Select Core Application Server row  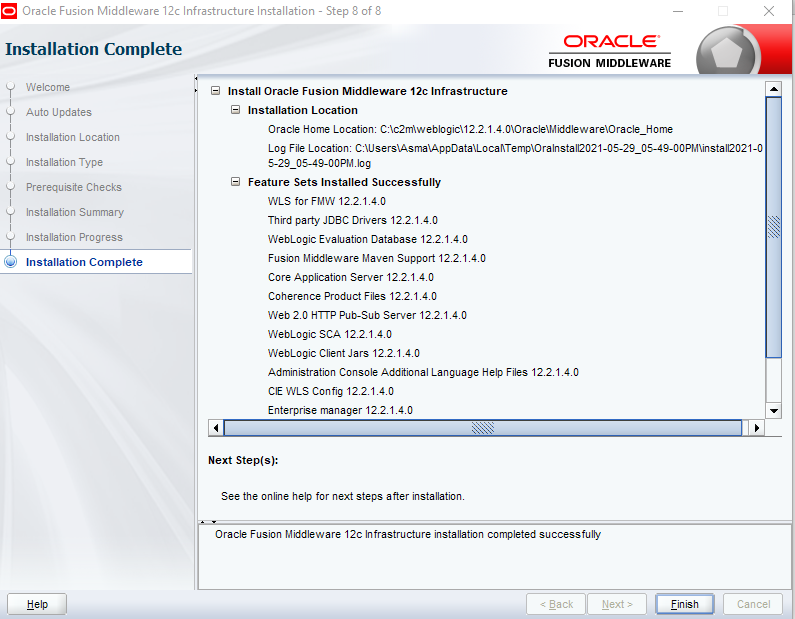point(351,277)
